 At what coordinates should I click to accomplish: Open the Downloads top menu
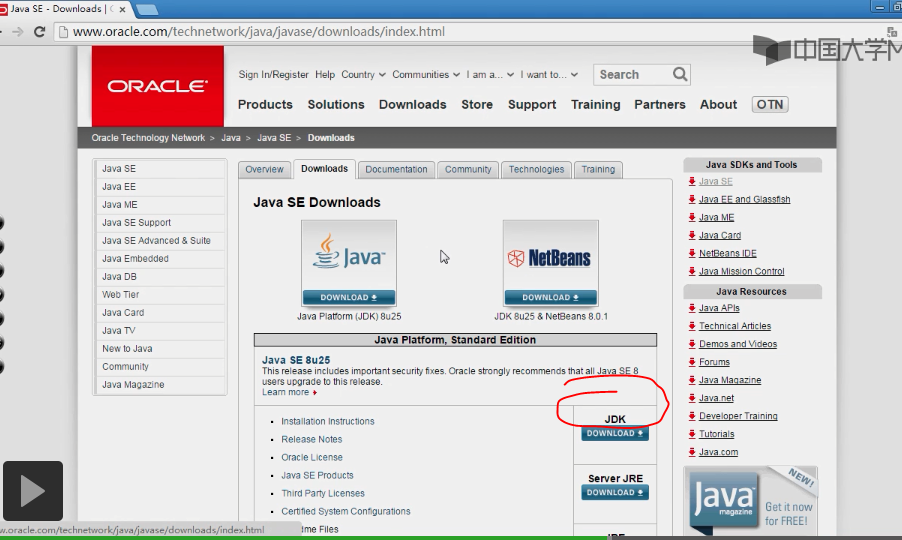pyautogui.click(x=412, y=105)
